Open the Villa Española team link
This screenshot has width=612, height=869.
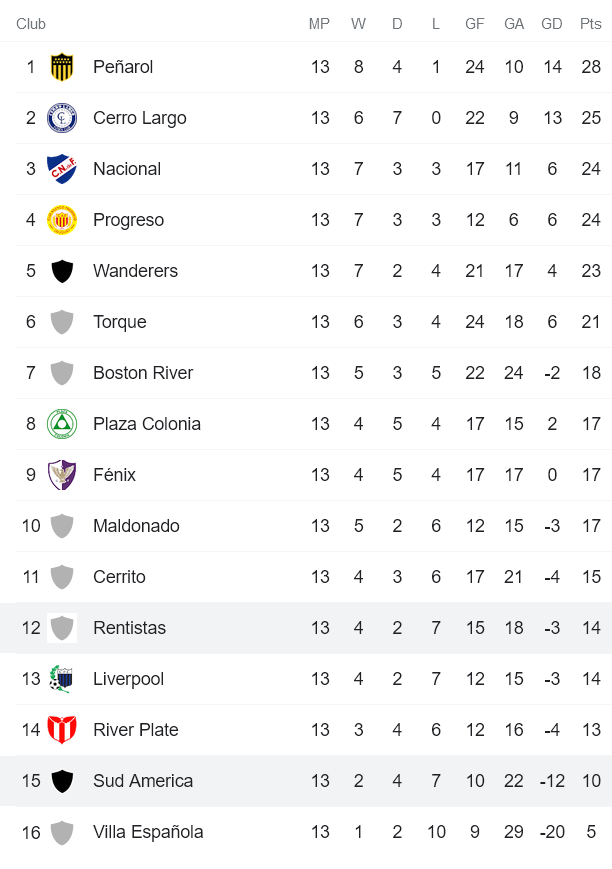coord(148,832)
